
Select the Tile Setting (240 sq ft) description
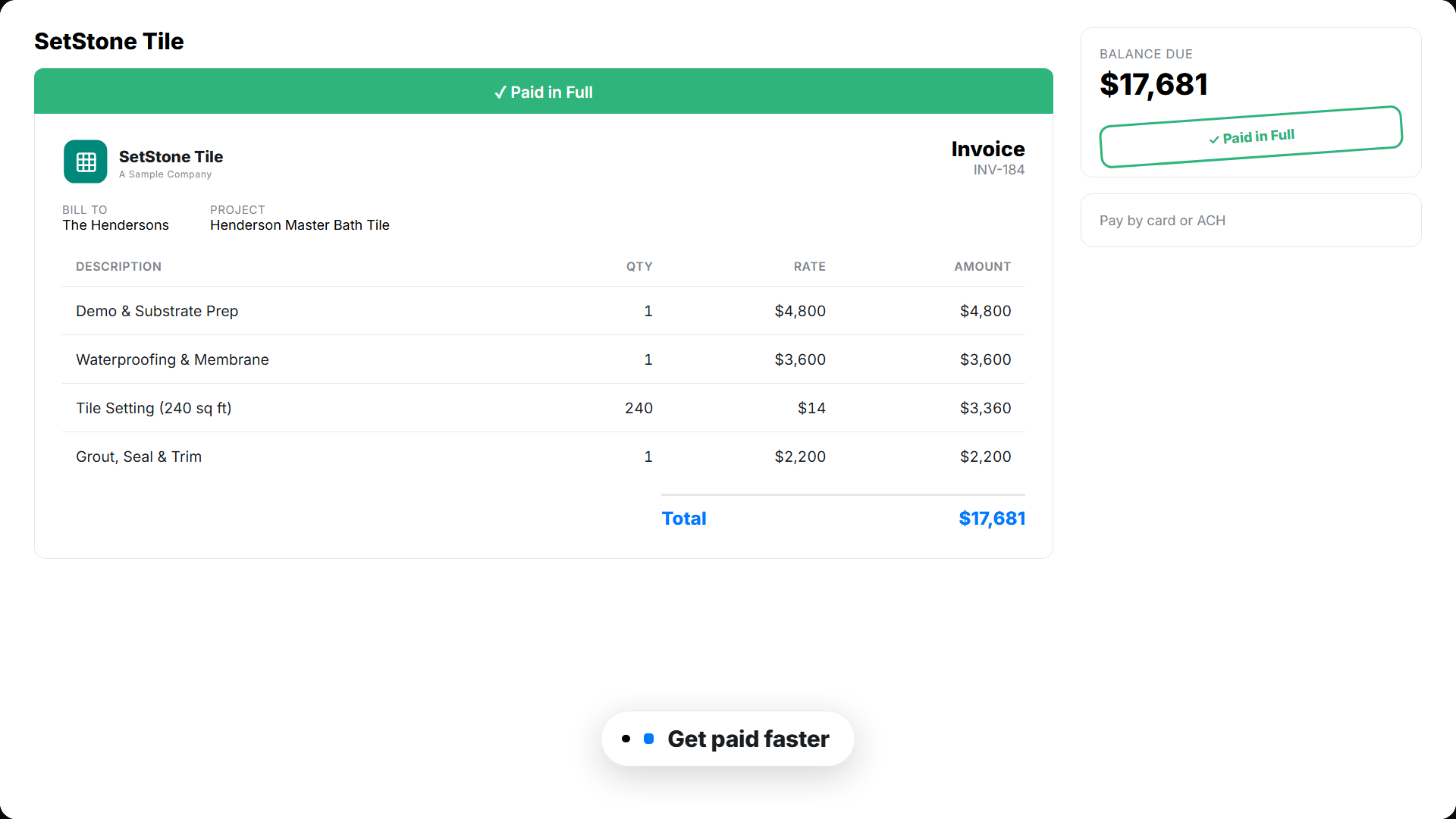[154, 408]
